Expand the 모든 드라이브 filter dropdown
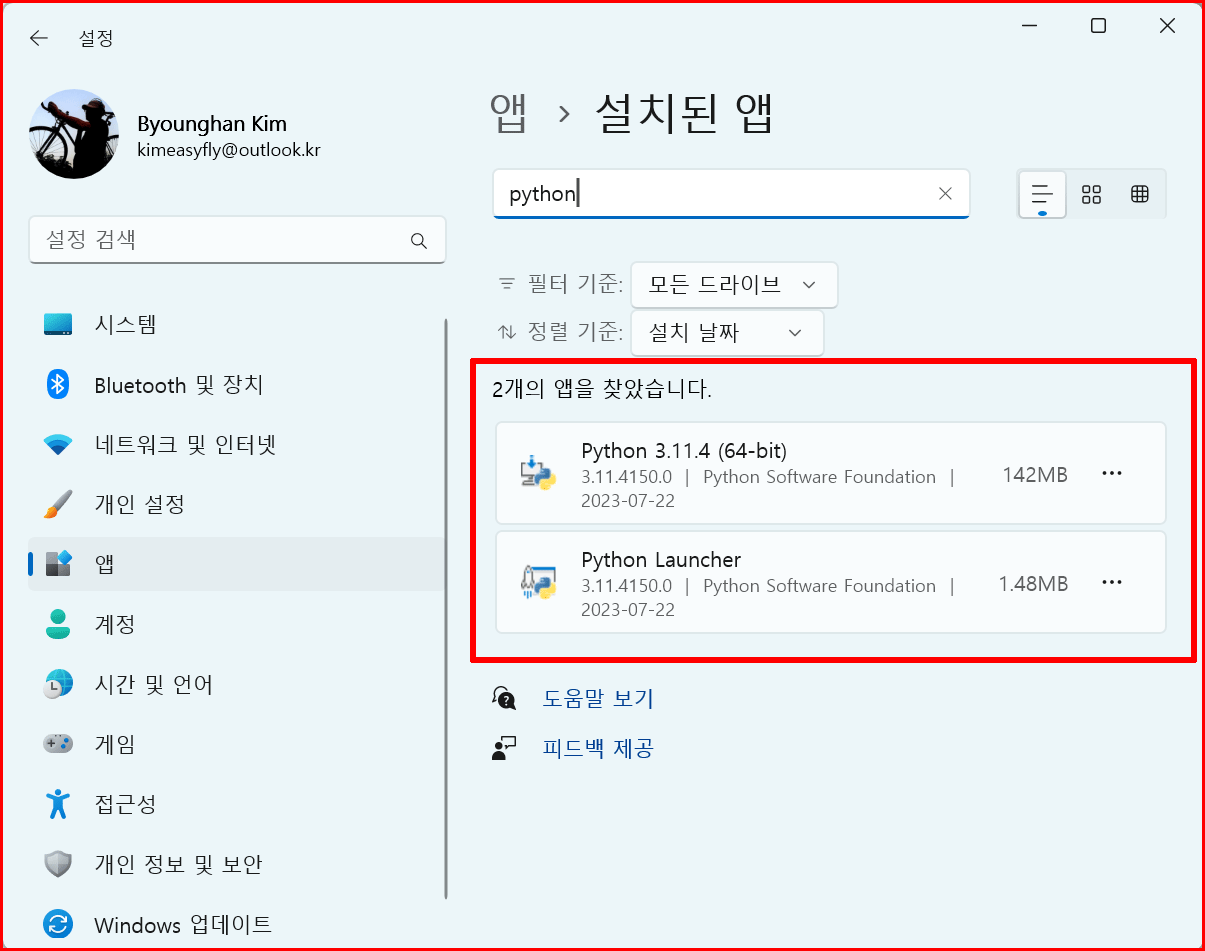This screenshot has height=951, width=1205. [734, 285]
